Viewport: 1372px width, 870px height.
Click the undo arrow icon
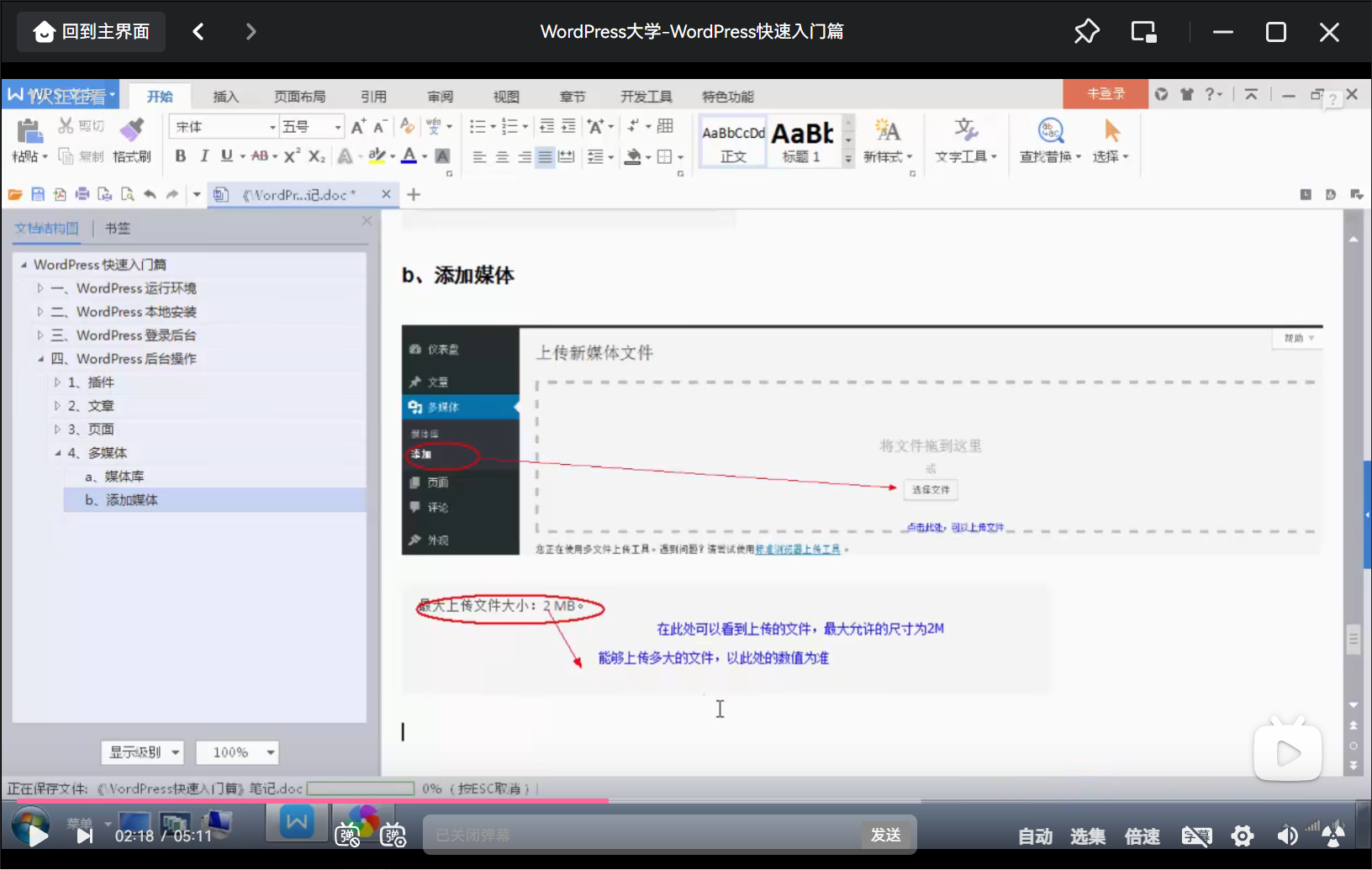point(150,195)
